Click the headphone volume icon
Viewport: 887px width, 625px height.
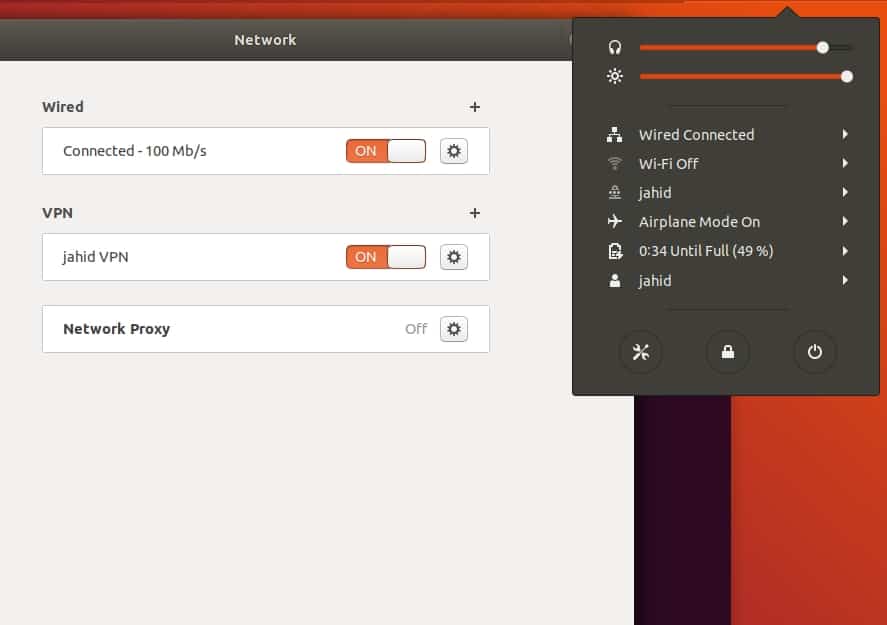click(x=615, y=46)
